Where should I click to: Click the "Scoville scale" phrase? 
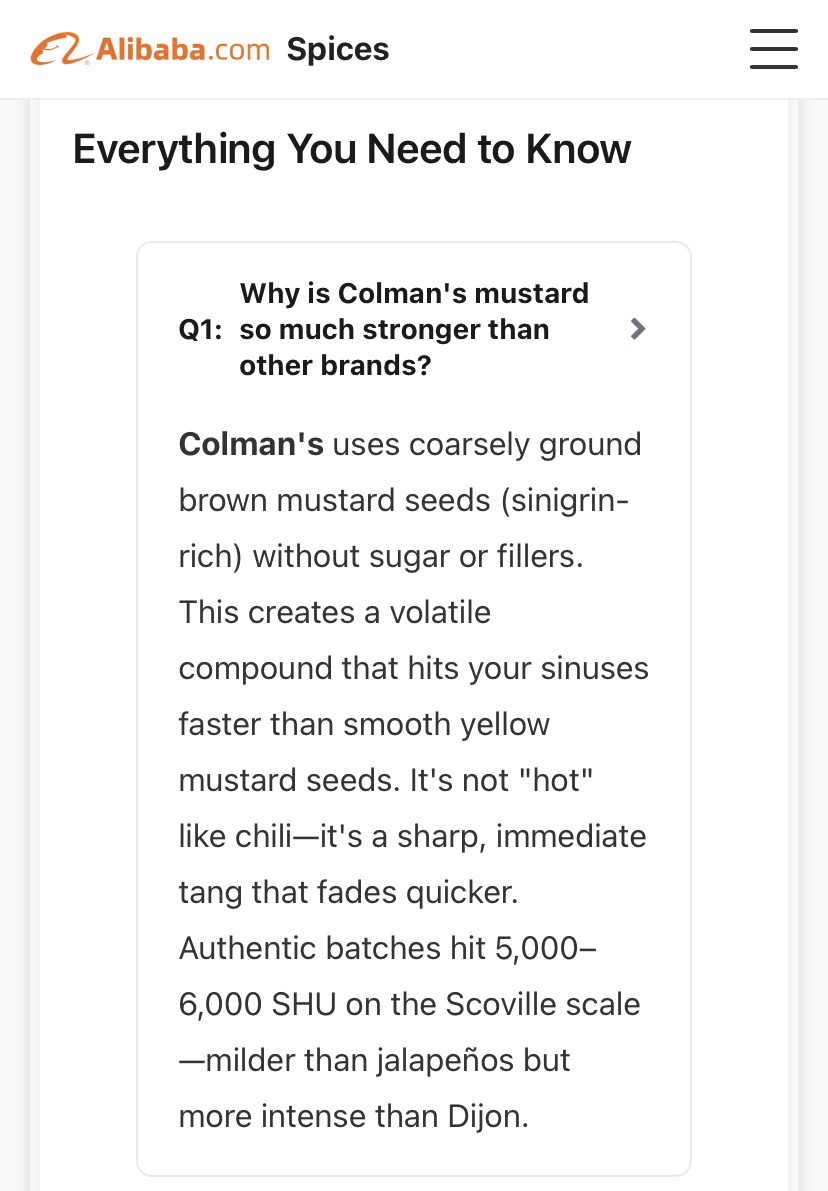[540, 1004]
